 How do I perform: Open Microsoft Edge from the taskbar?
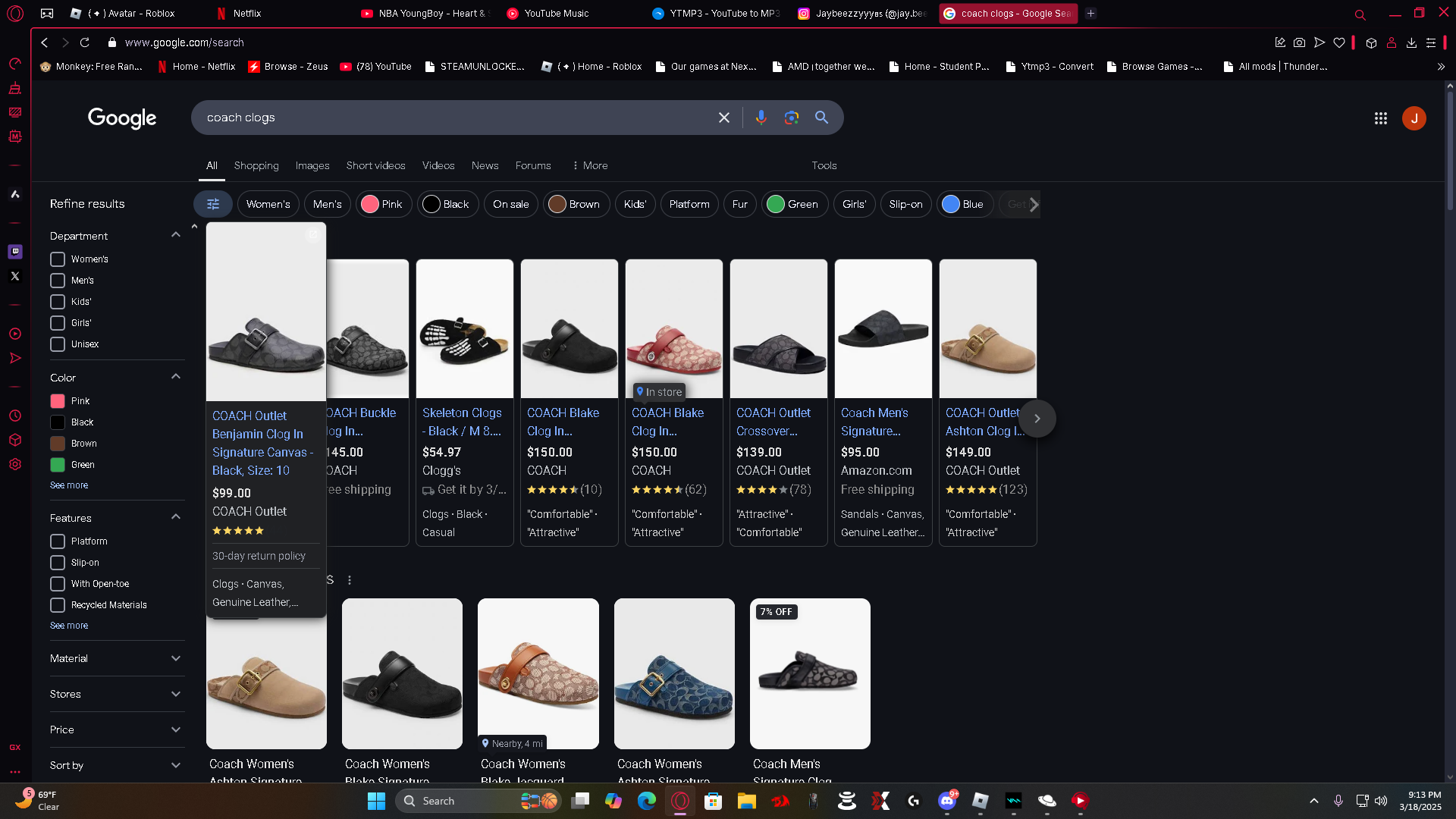point(647,801)
